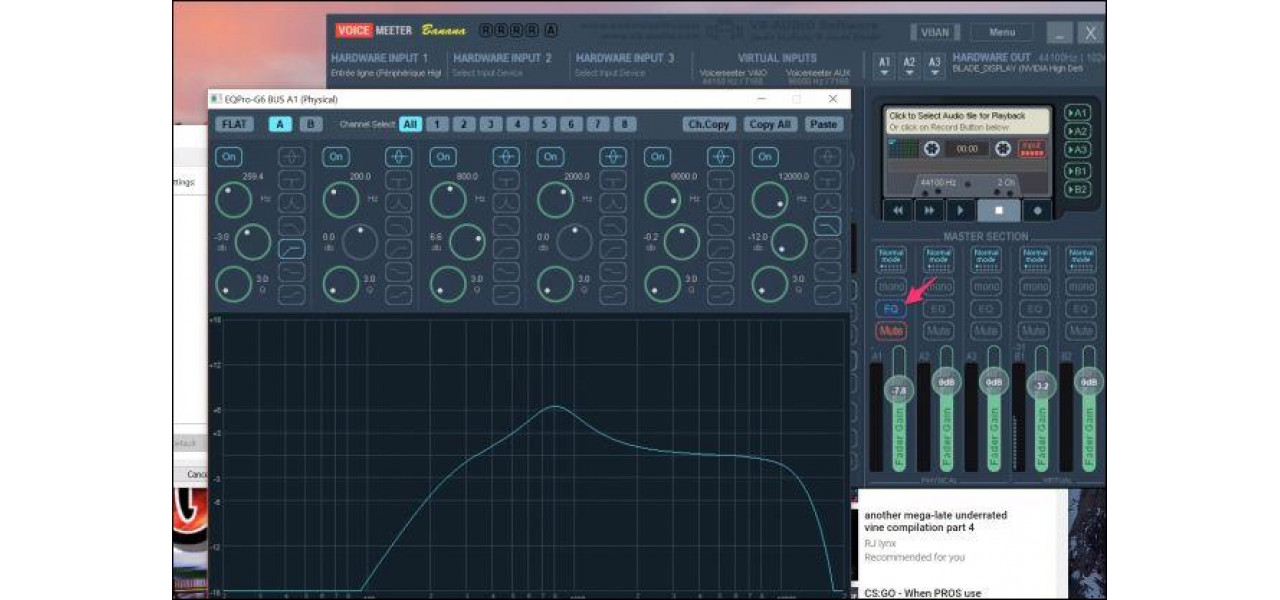Route the recorder to bus A1
Viewport: 1280px width, 600px height.
click(x=1077, y=113)
